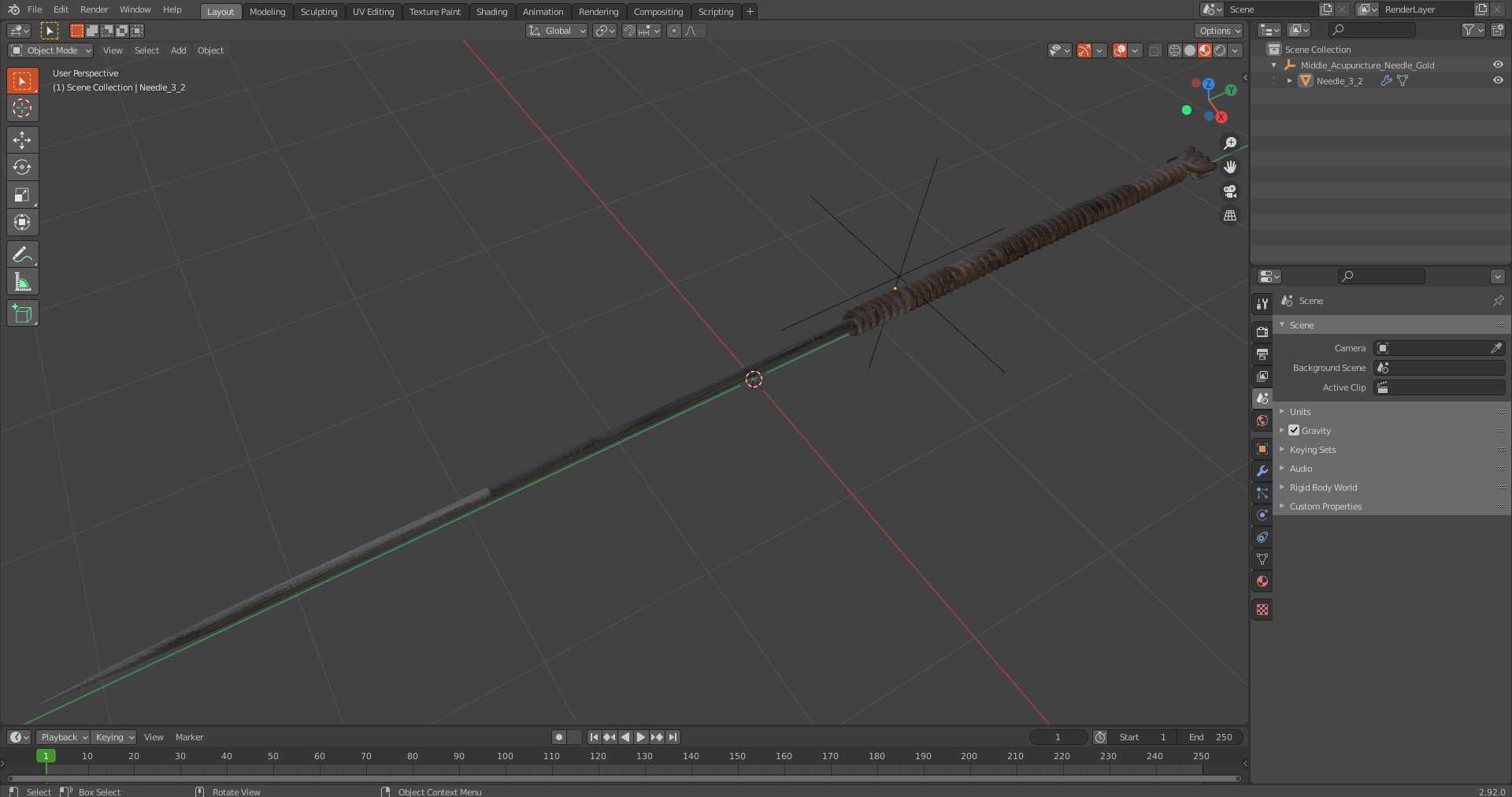This screenshot has width=1512, height=797.
Task: Switch to the Modeling workspace tab
Action: pyautogui.click(x=267, y=12)
